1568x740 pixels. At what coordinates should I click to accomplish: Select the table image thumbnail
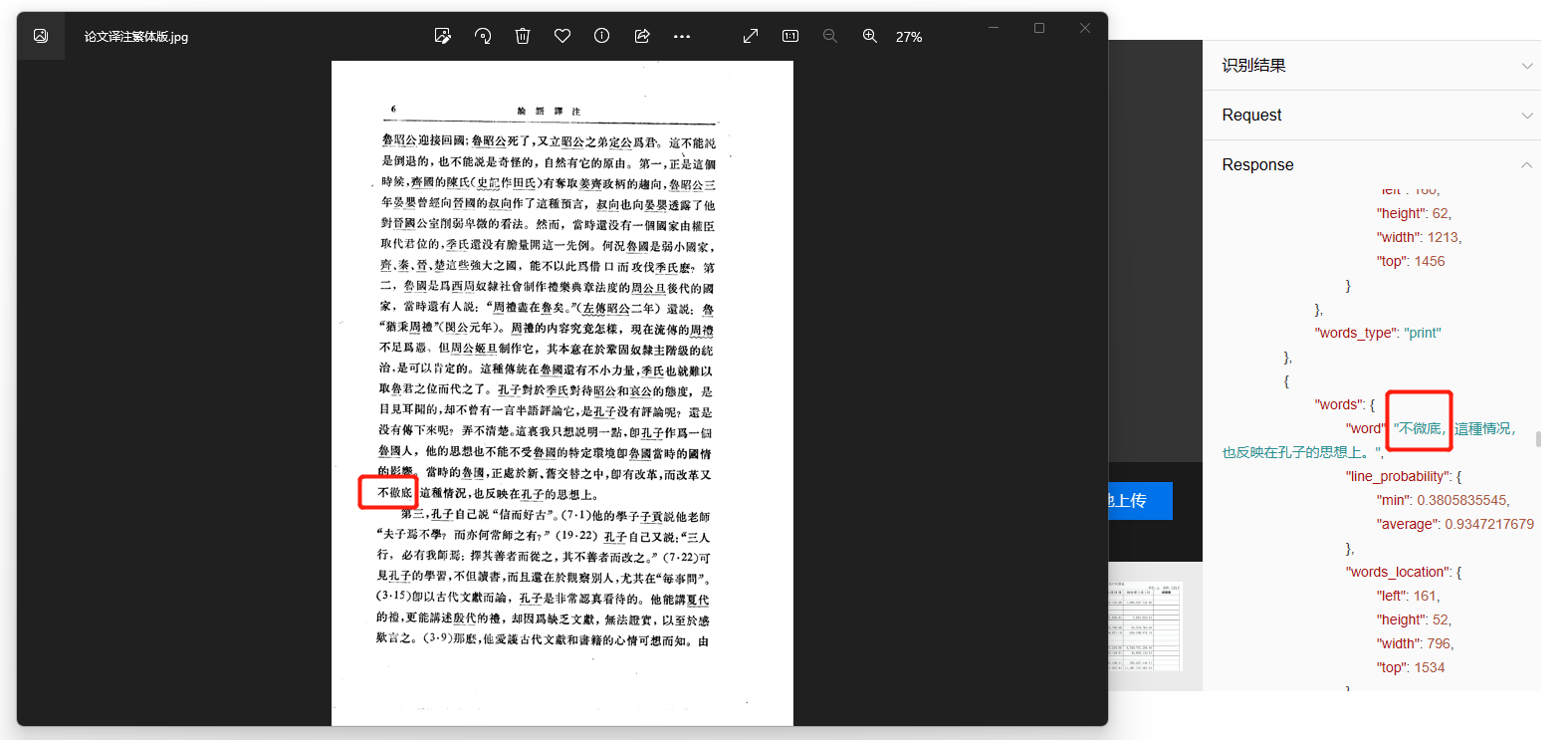tap(1145, 626)
